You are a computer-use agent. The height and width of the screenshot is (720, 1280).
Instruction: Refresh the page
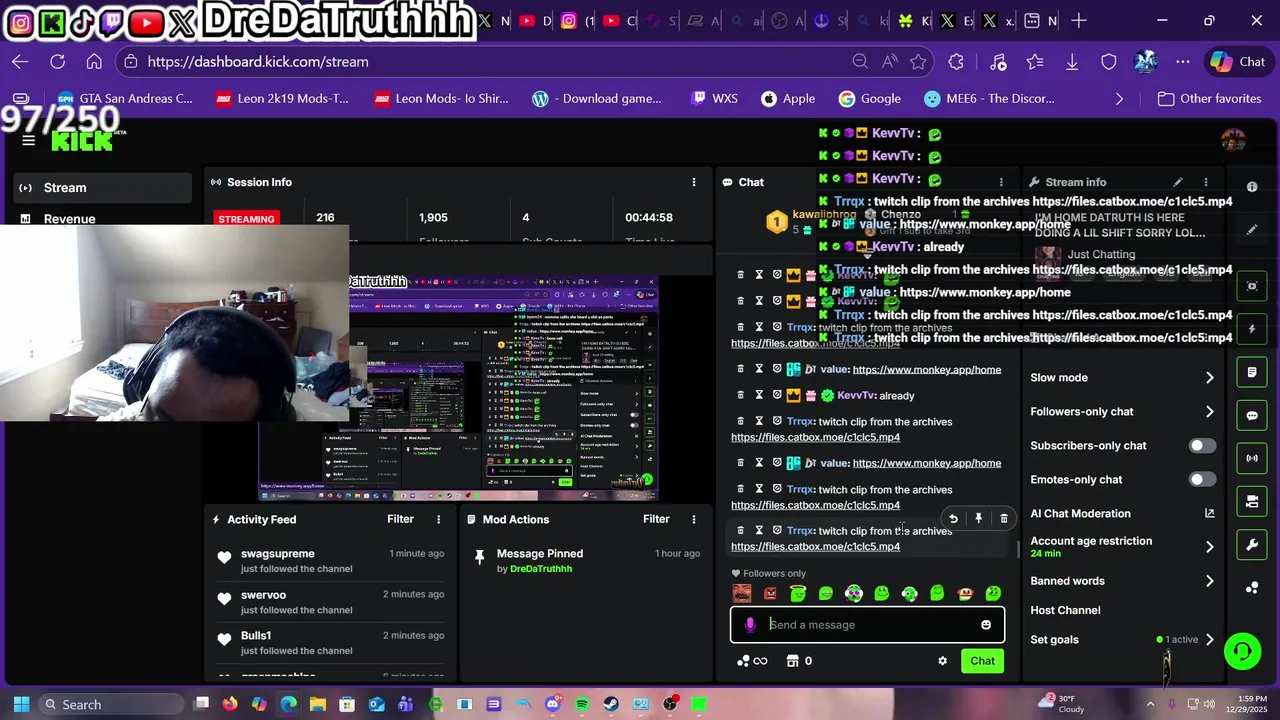pyautogui.click(x=57, y=62)
